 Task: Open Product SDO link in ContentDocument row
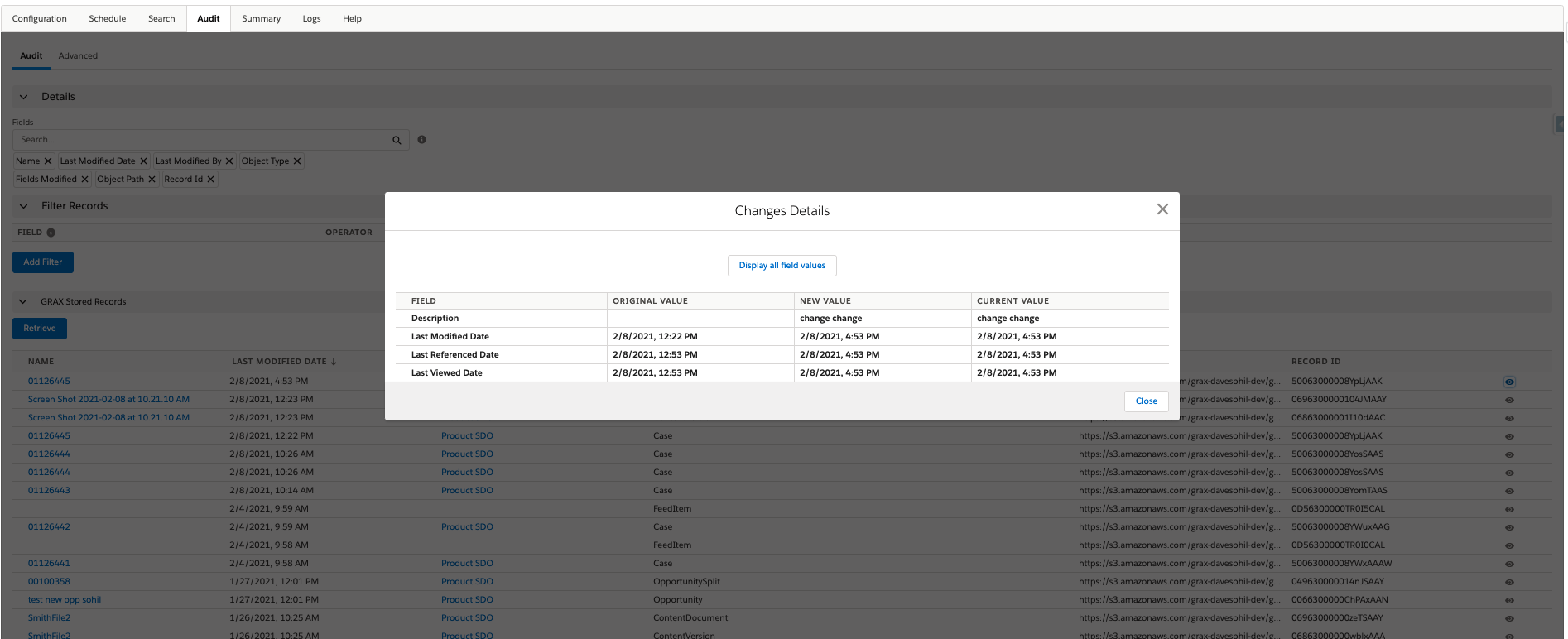click(467, 618)
